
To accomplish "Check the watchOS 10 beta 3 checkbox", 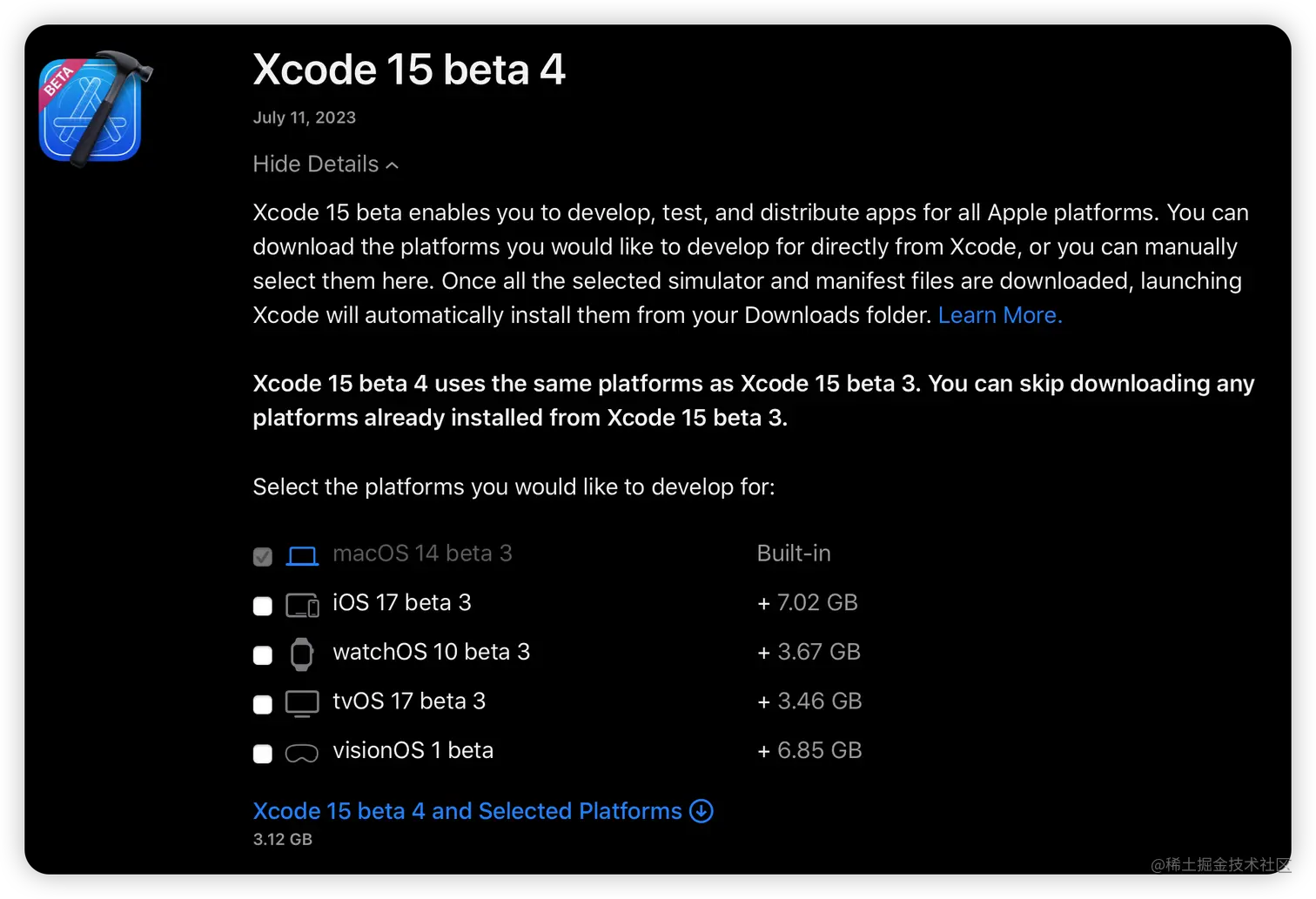I will (263, 654).
